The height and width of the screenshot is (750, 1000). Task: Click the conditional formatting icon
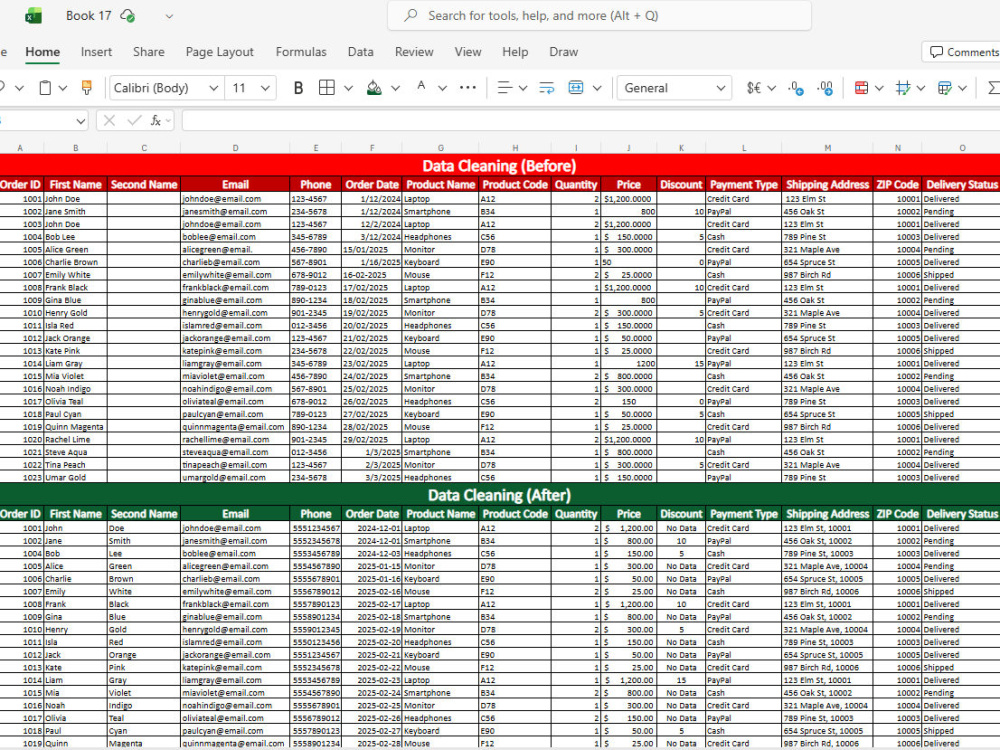tap(861, 88)
